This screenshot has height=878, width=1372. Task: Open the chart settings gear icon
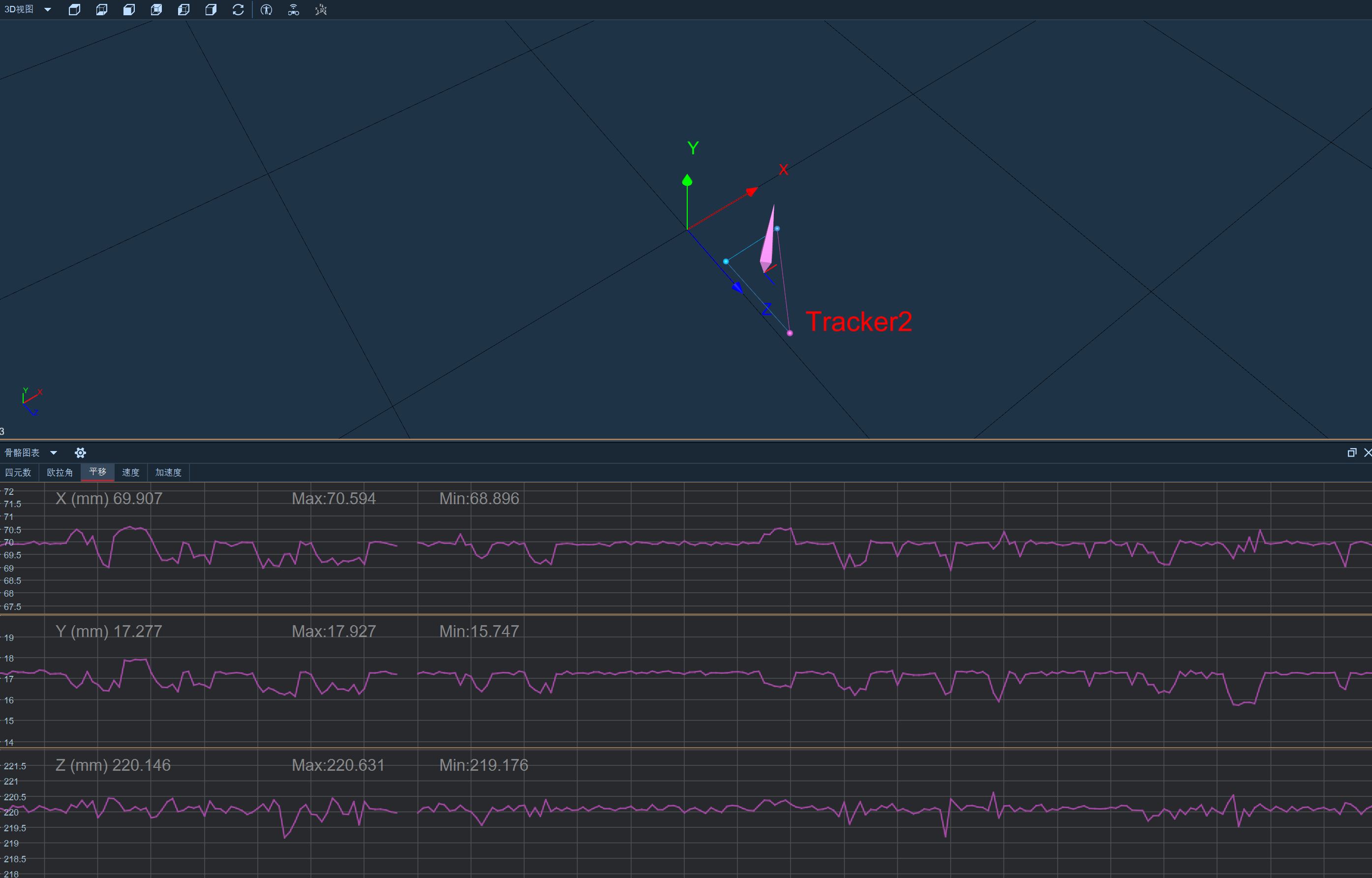(x=80, y=453)
